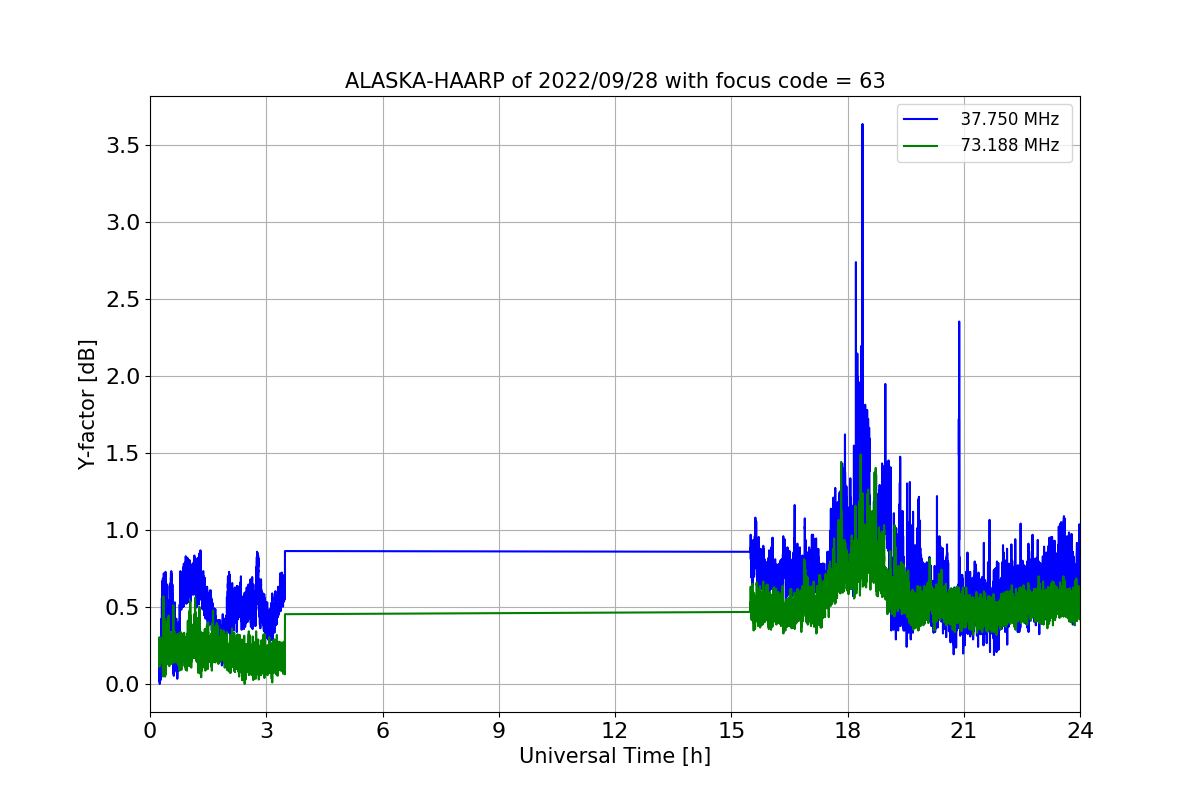This screenshot has height=800, width=1200.
Task: Select the 73.188 MHz legend label
Action: (x=1010, y=145)
